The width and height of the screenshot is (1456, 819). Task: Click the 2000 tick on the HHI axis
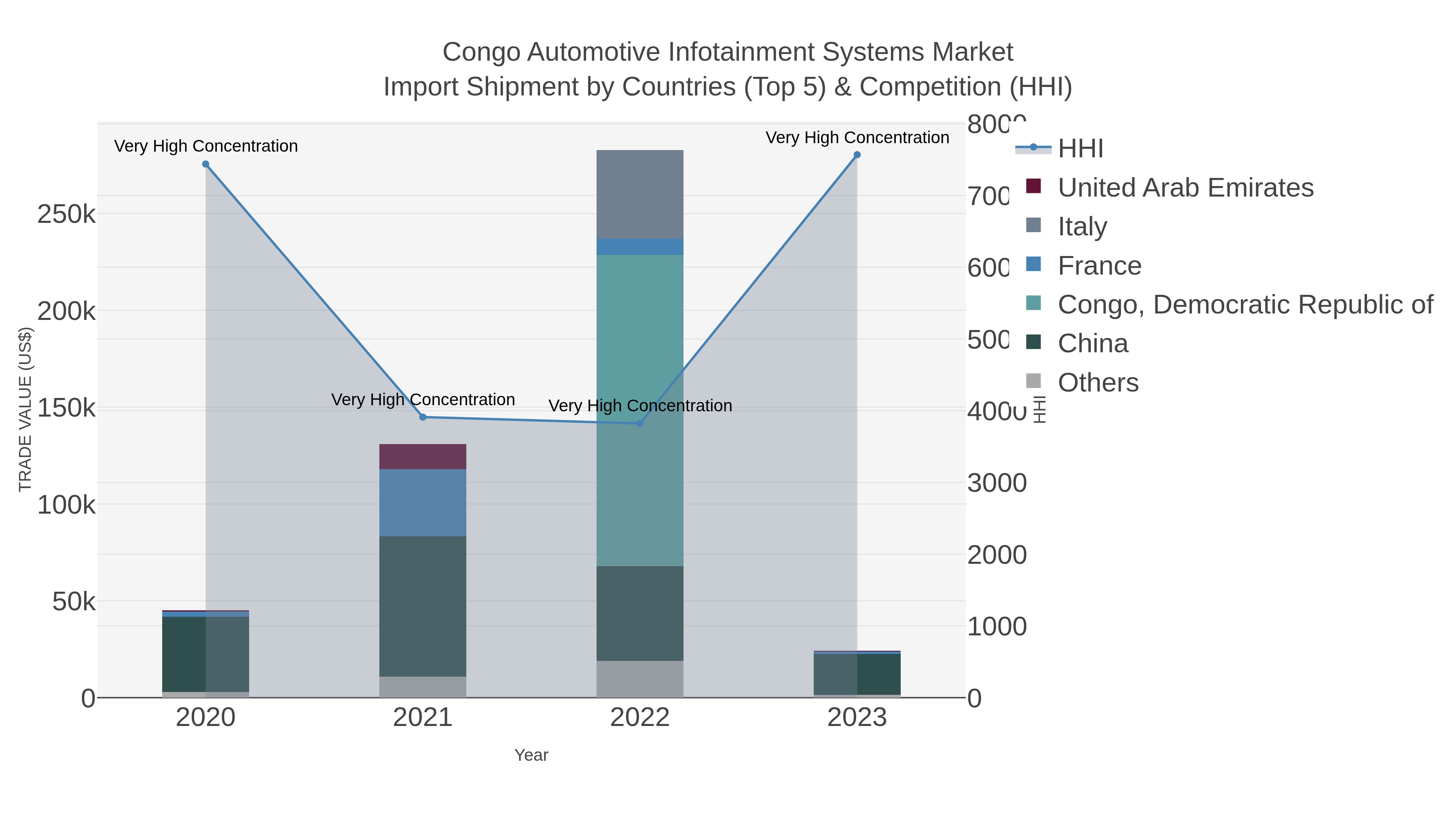(x=997, y=555)
